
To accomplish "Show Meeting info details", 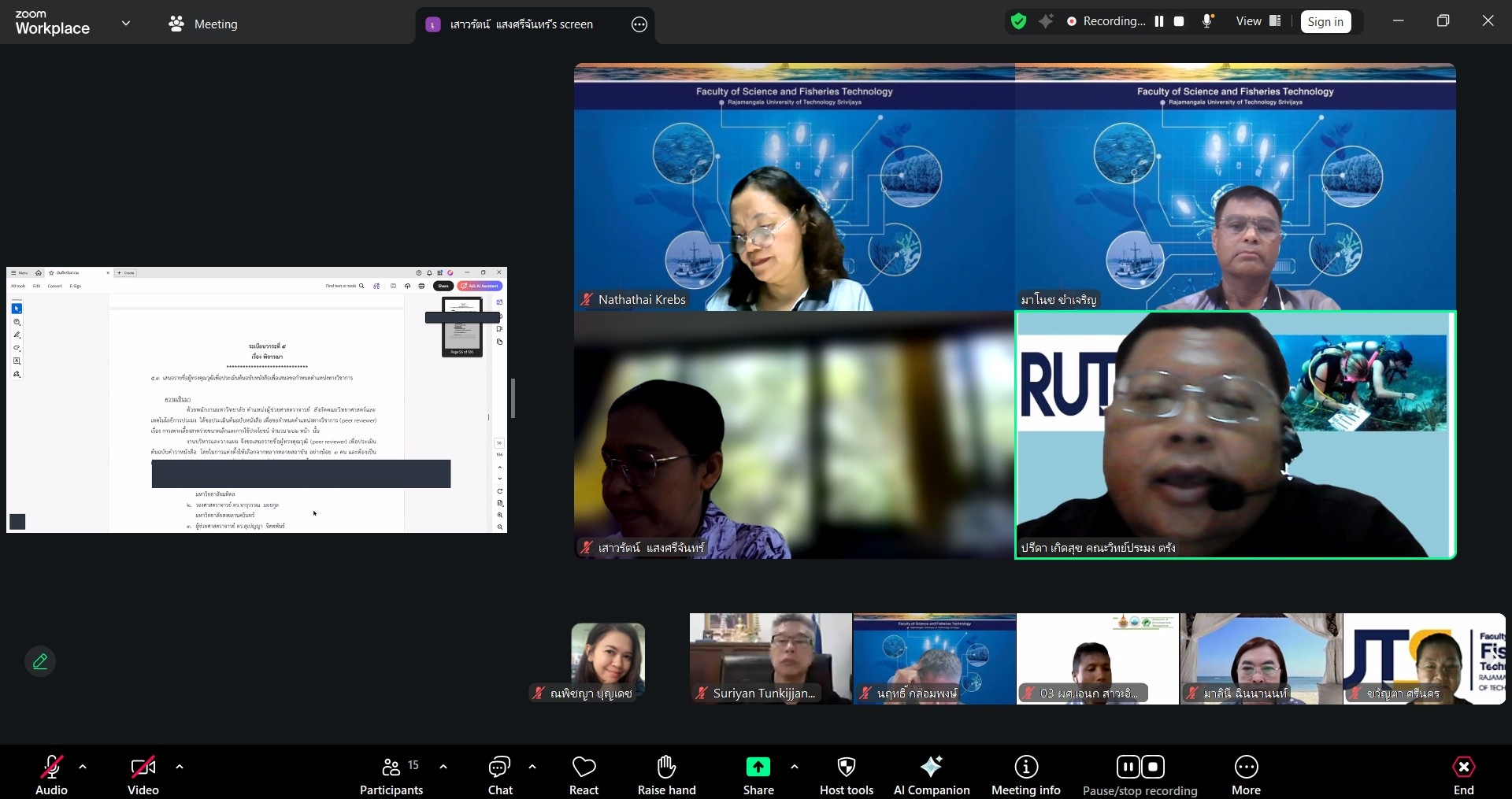I will (x=1025, y=775).
